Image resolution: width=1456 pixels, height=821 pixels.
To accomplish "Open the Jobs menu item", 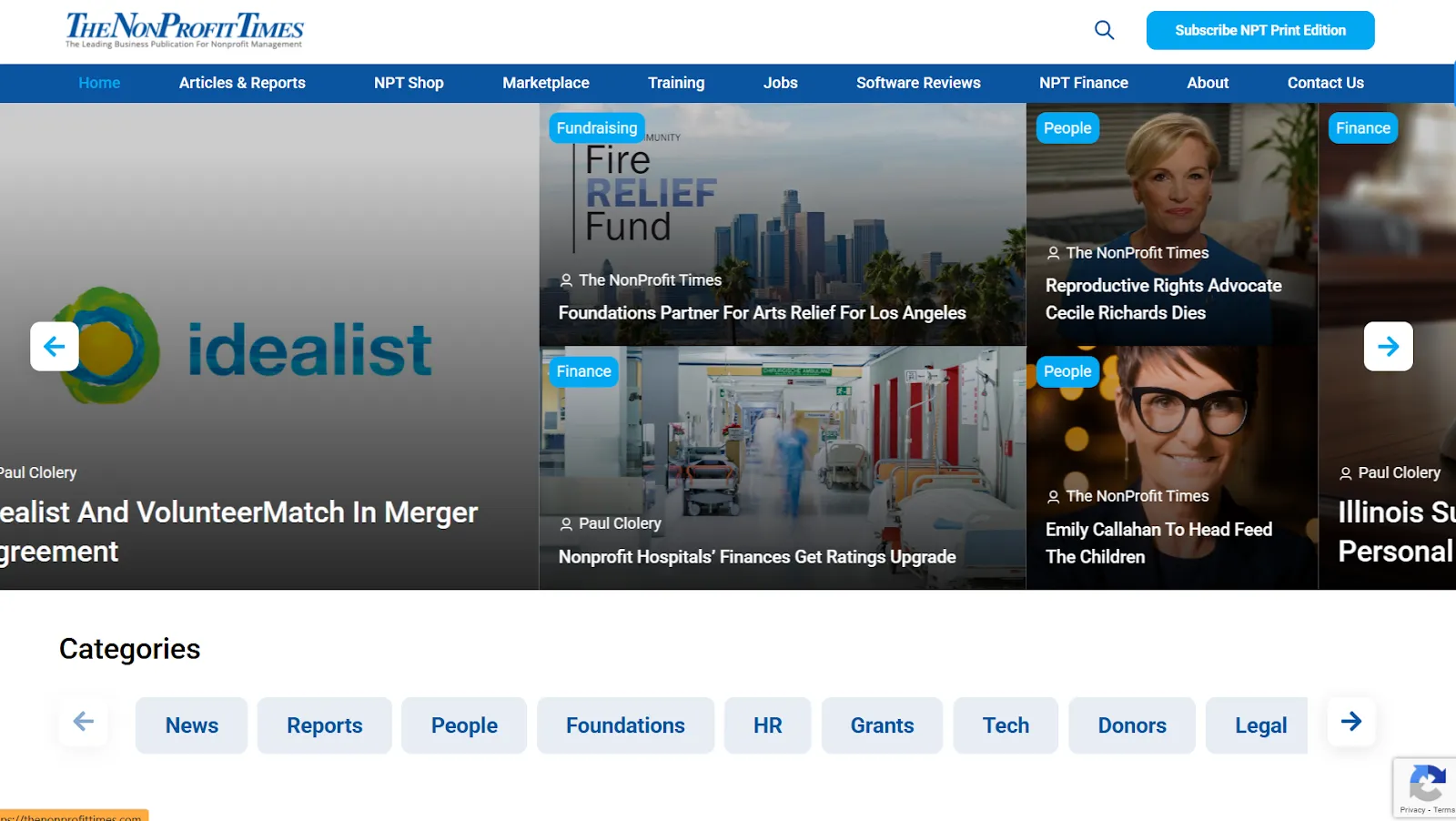I will [780, 83].
